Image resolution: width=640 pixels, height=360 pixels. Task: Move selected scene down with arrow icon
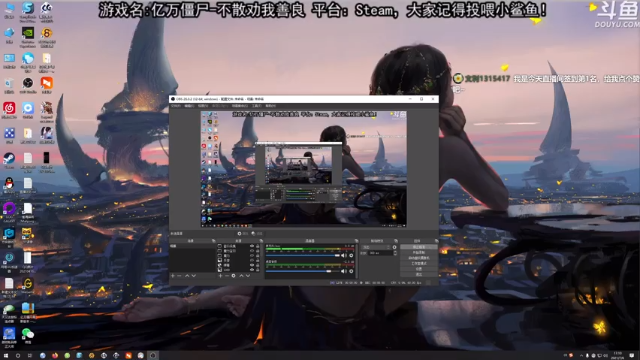[x=194, y=276]
